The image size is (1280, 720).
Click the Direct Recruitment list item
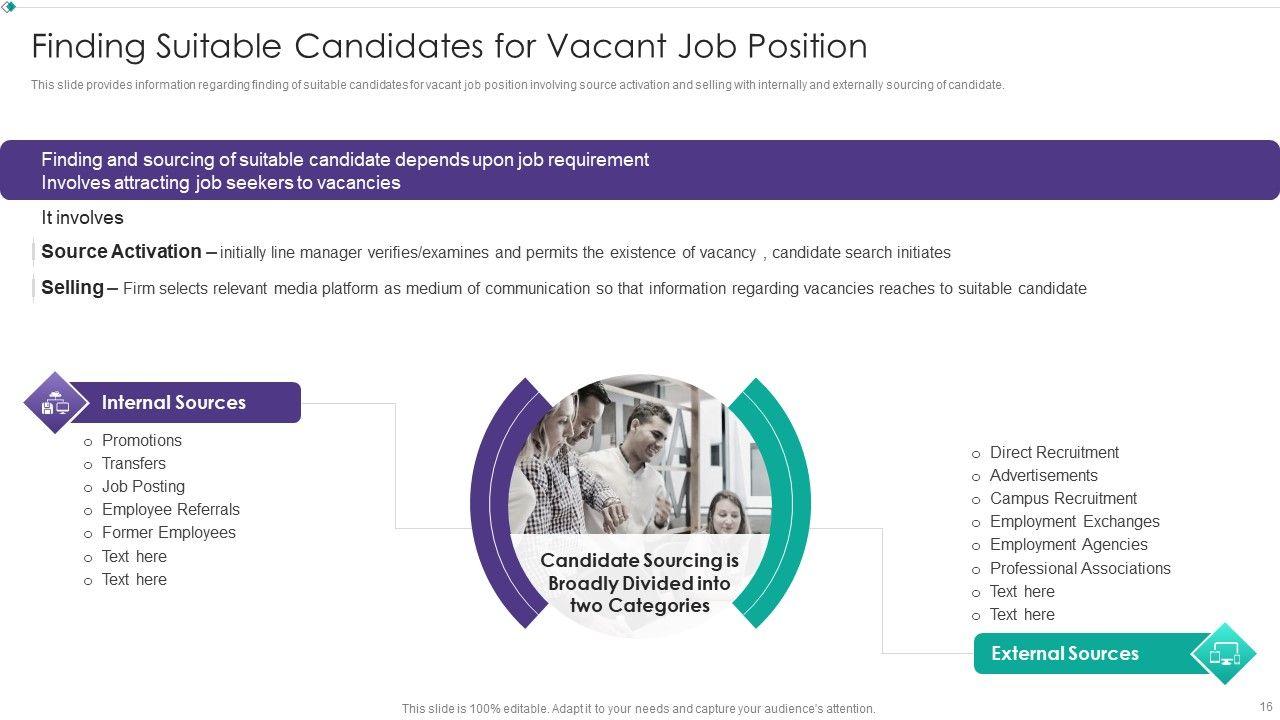(x=1054, y=453)
